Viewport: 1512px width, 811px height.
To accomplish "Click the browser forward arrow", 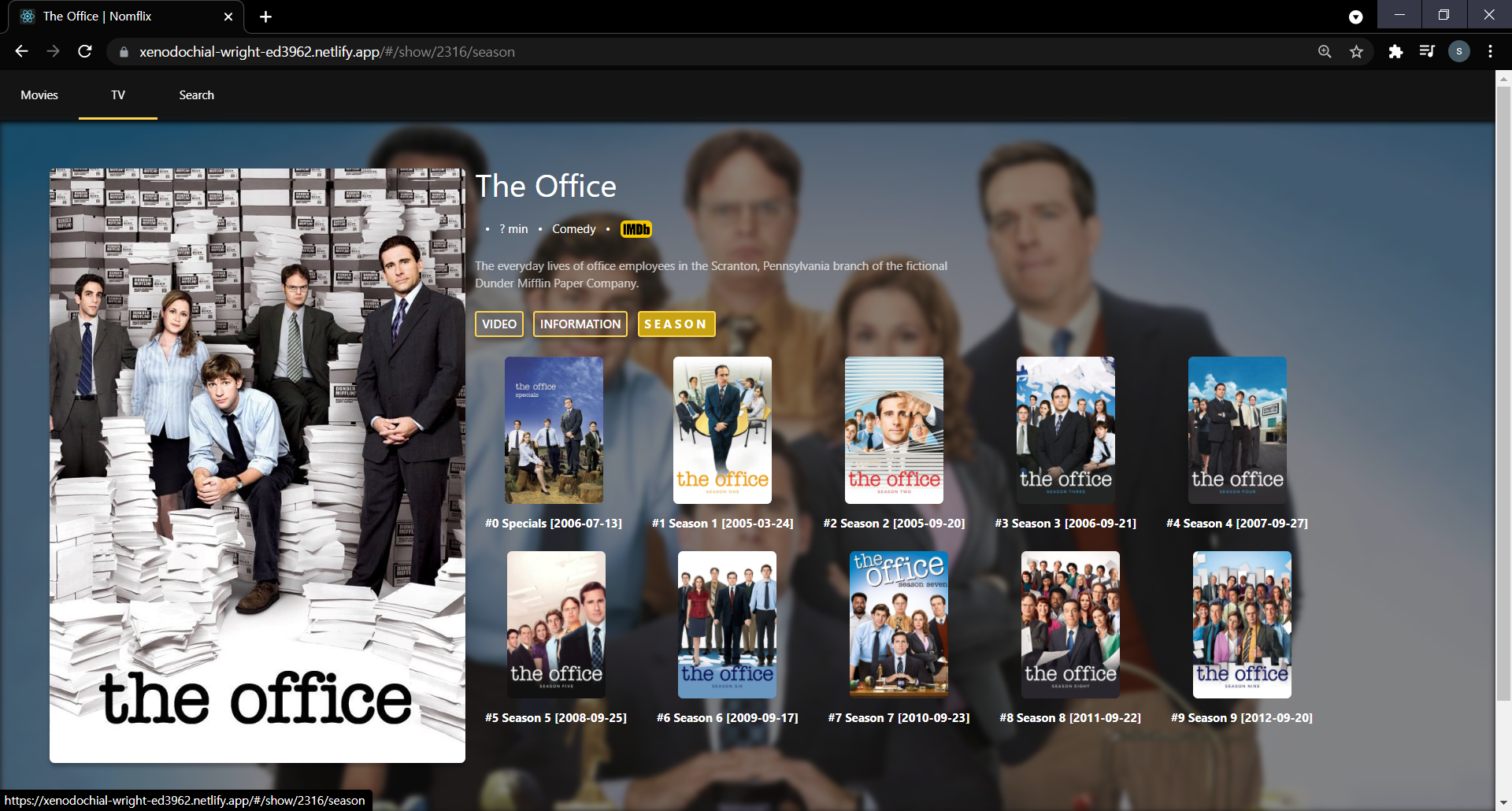I will click(x=53, y=51).
